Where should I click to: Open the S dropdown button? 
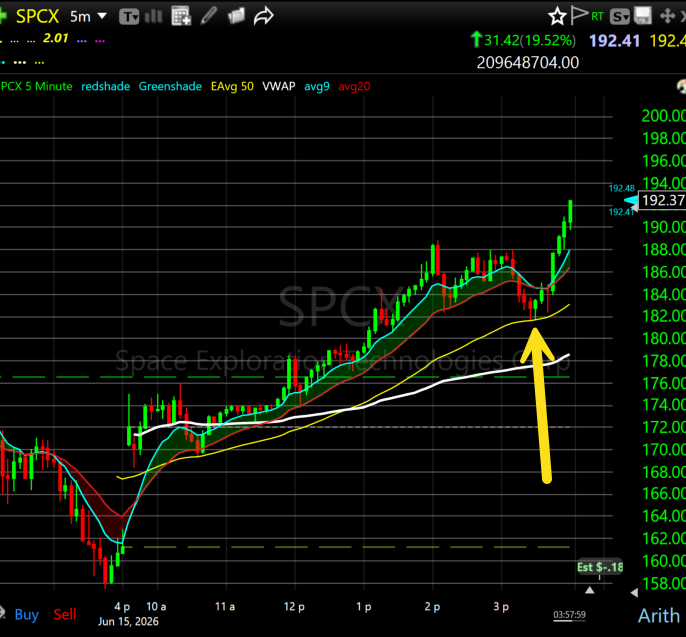(620, 17)
